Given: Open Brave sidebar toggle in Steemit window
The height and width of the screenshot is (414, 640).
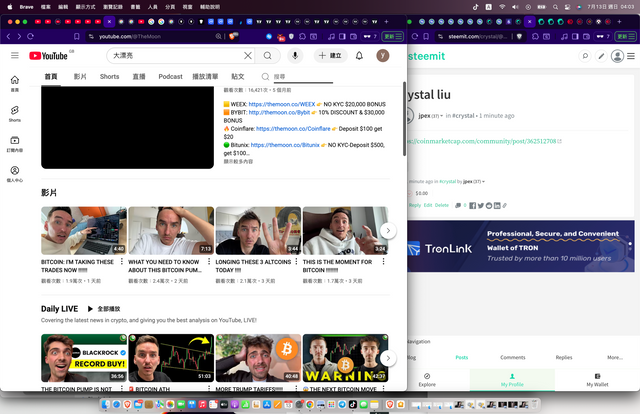Looking at the screenshot, I should 575,36.
